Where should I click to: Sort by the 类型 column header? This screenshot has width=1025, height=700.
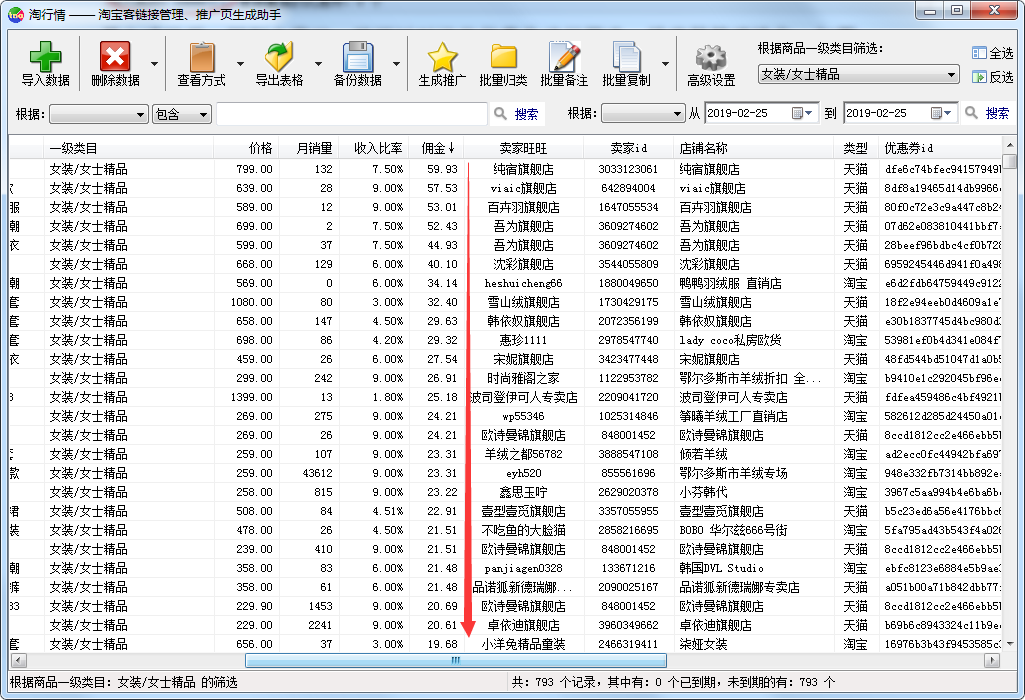point(855,148)
